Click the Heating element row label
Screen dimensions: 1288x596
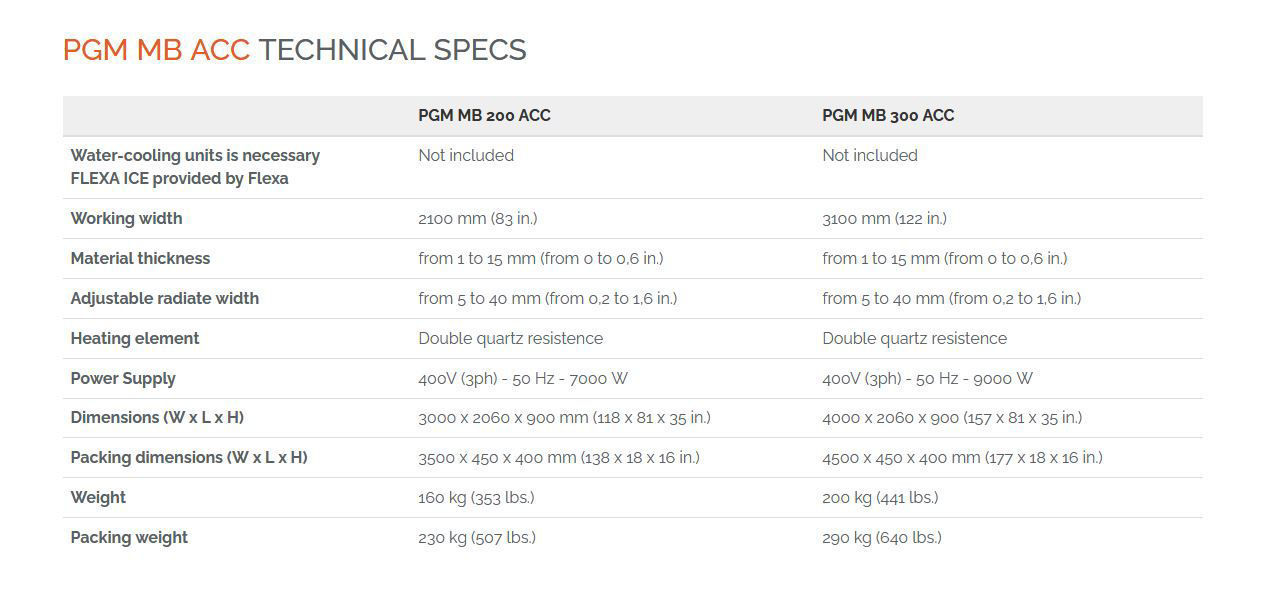coord(135,338)
